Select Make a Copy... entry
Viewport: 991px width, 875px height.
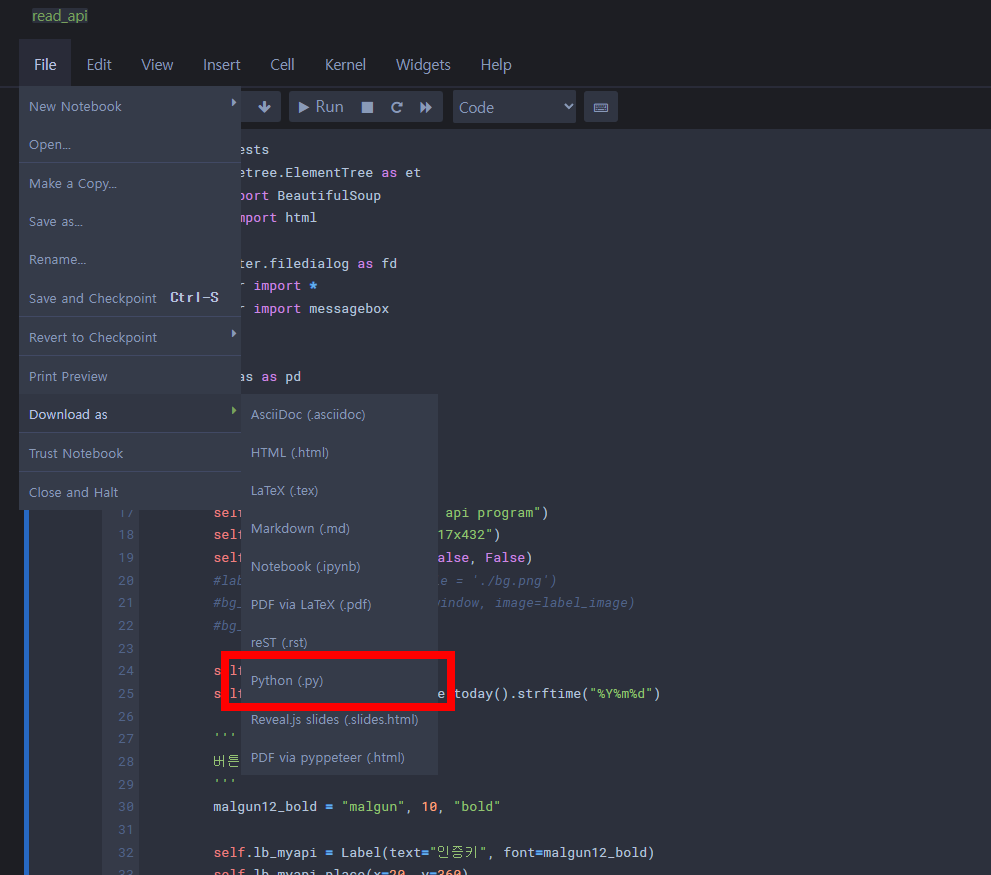click(130, 183)
